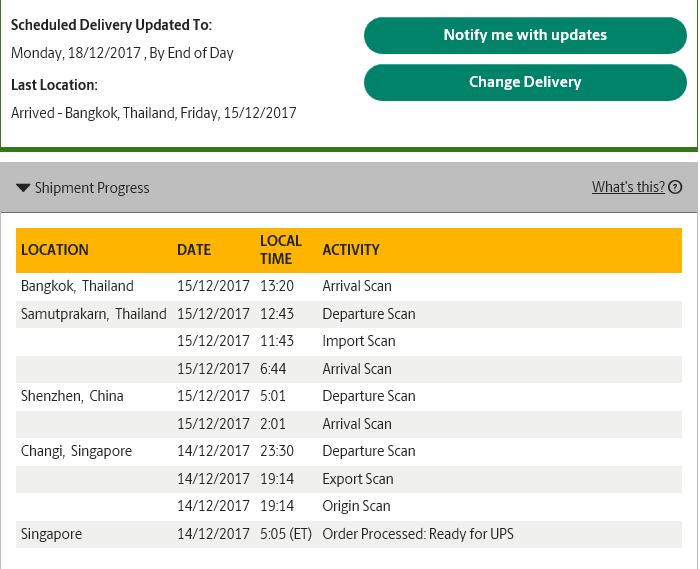700x569 pixels.
Task: Click the Change Delivery button
Action: click(525, 82)
